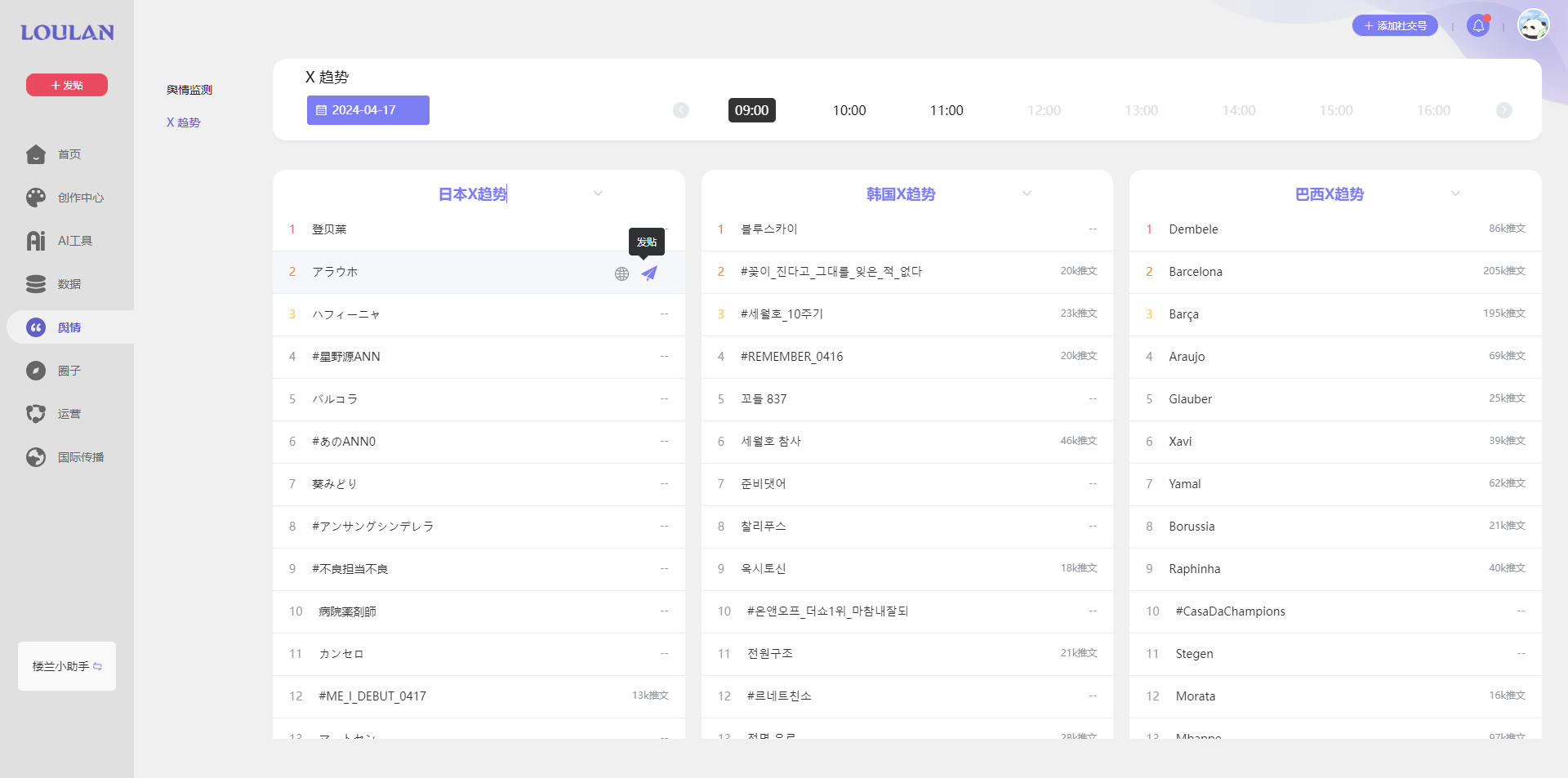The width and height of the screenshot is (1568, 778).
Task: Switch to the X 趋势 sub-menu
Action: click(x=184, y=122)
